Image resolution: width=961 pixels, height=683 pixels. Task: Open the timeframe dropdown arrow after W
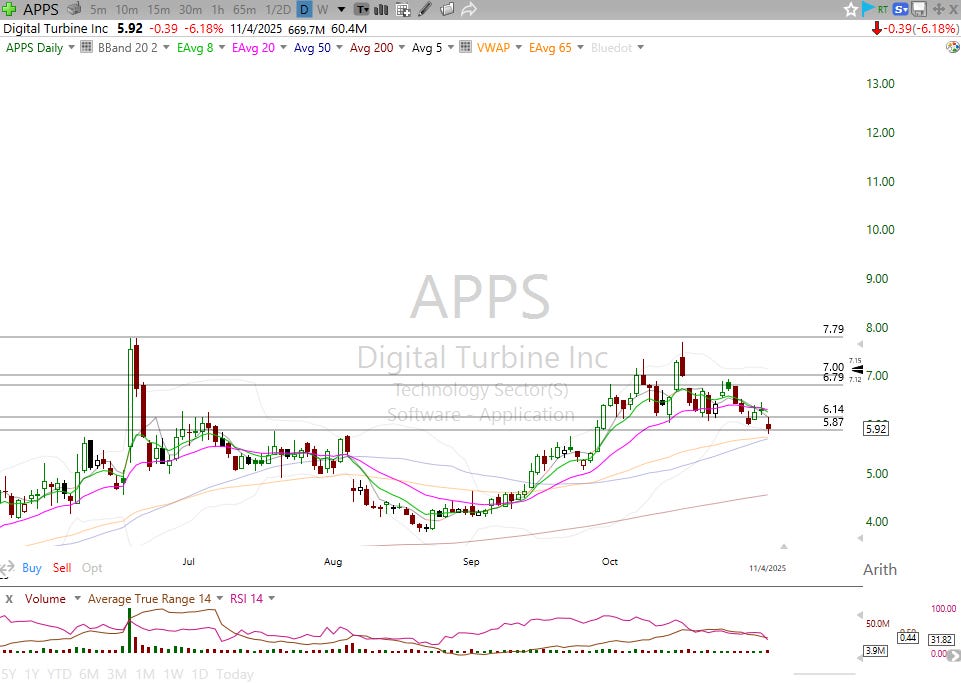pos(341,10)
